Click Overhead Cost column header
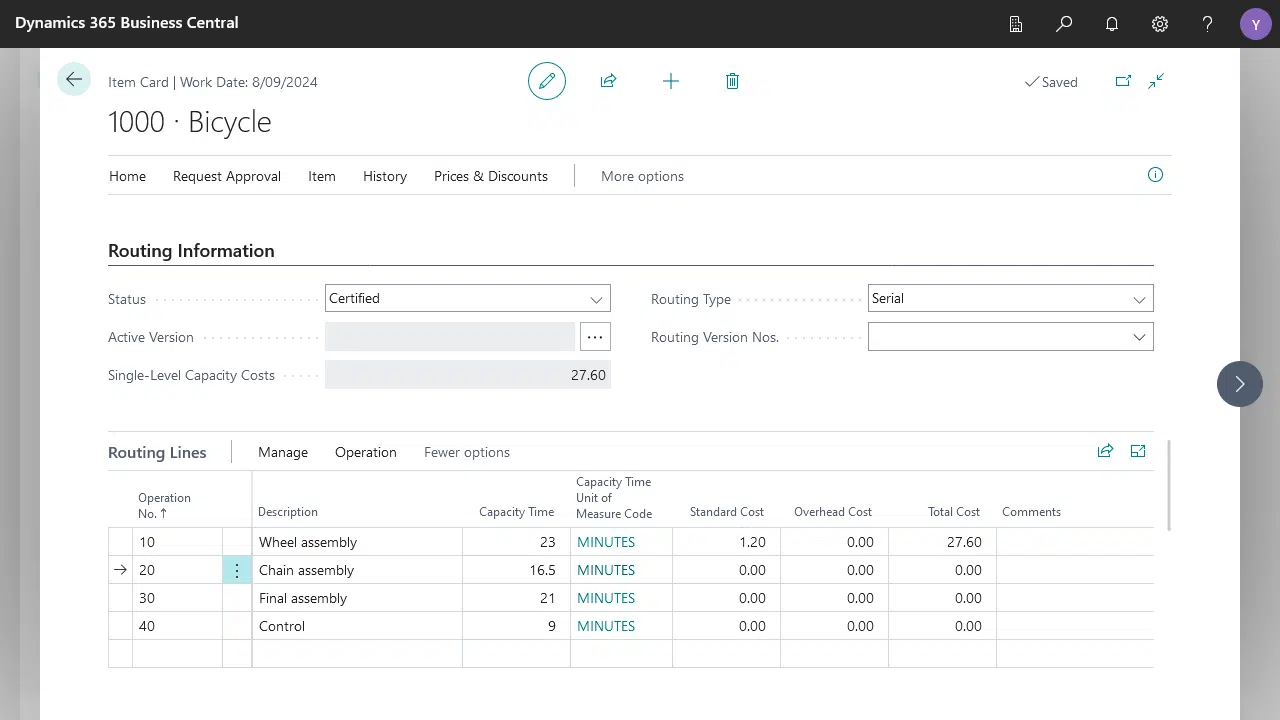 833,512
